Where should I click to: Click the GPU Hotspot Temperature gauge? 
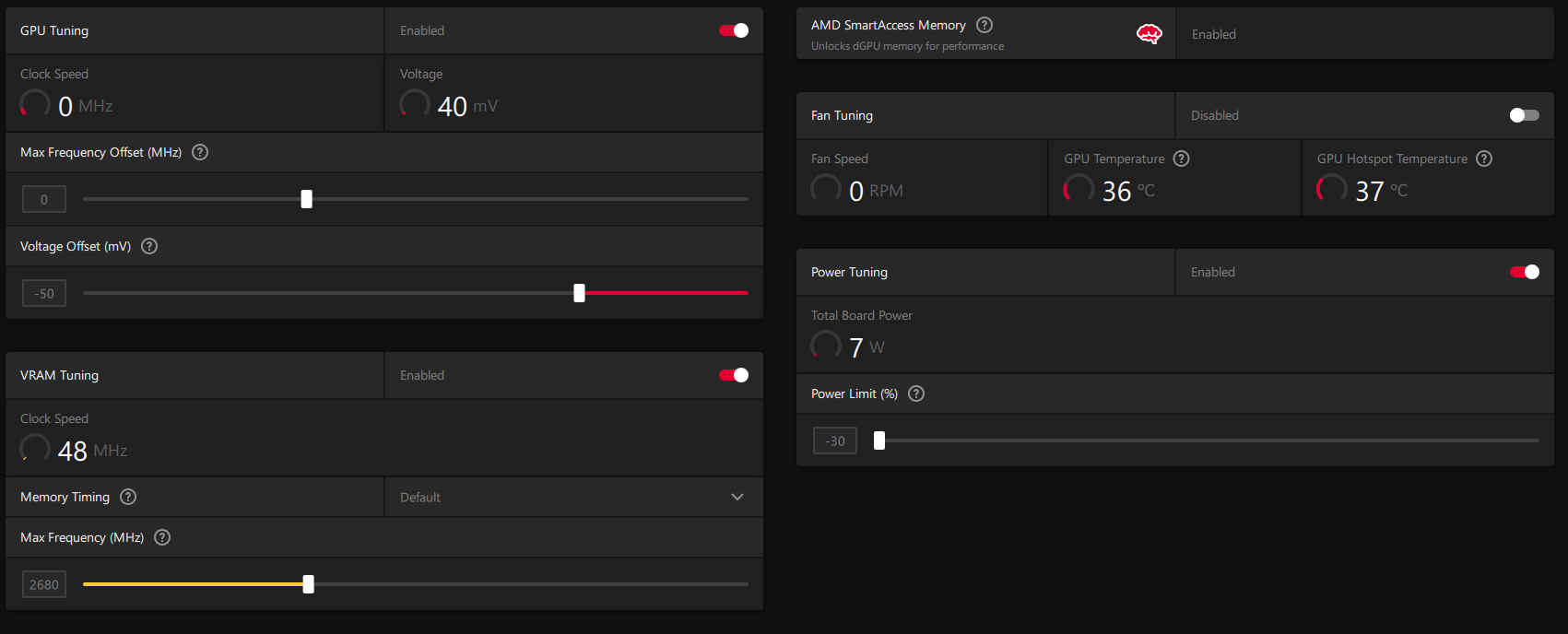1332,189
